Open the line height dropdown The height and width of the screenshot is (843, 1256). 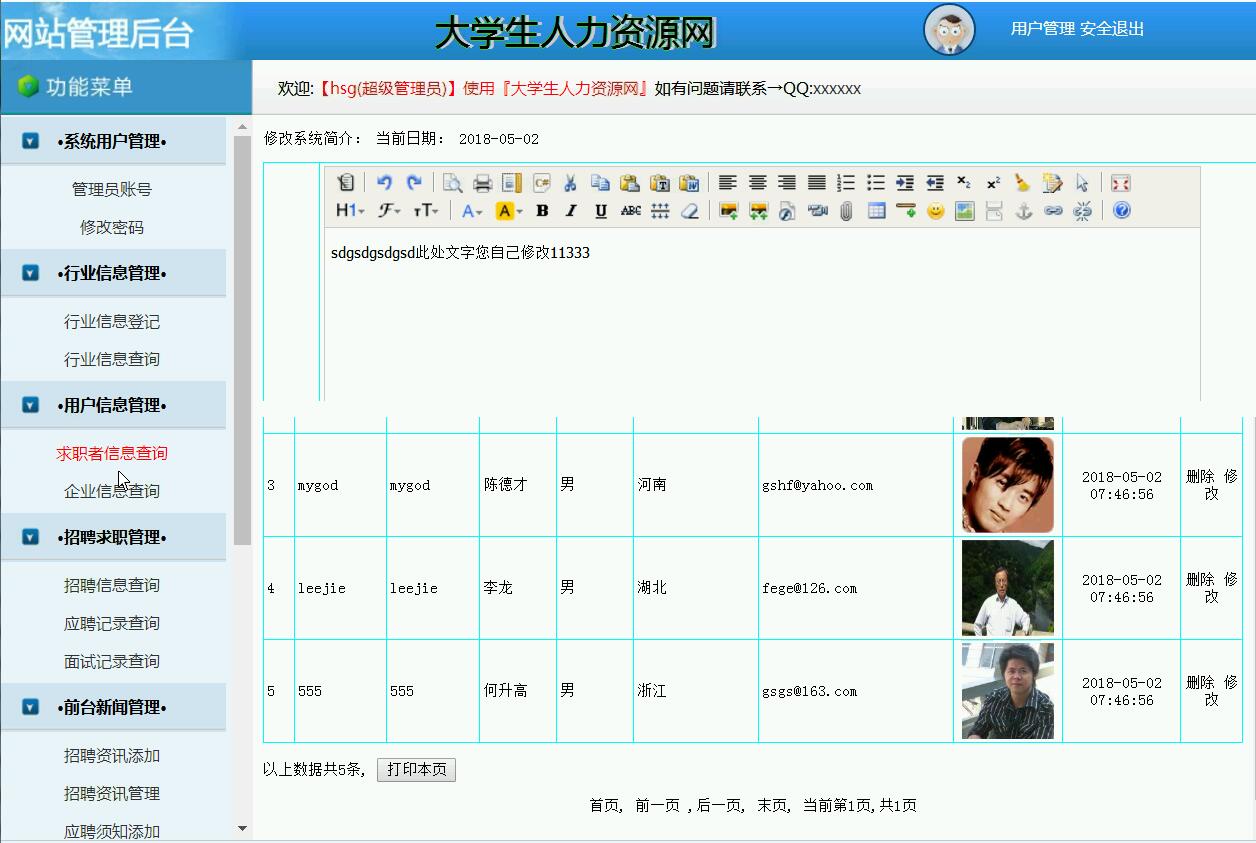(660, 210)
